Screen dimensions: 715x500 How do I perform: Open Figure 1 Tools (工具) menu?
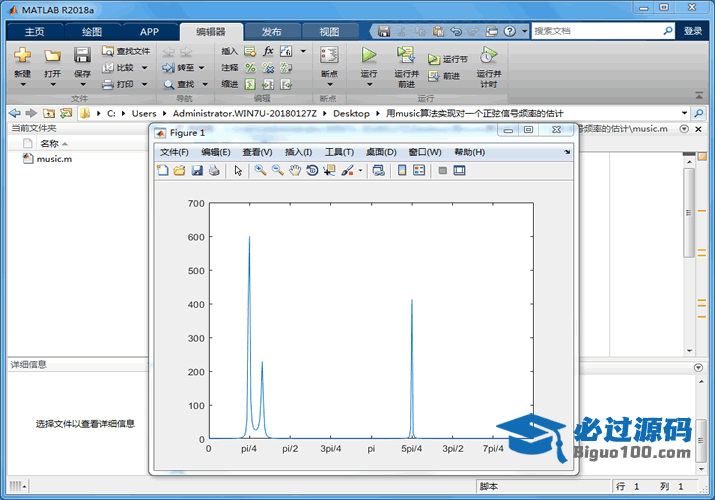[339, 152]
